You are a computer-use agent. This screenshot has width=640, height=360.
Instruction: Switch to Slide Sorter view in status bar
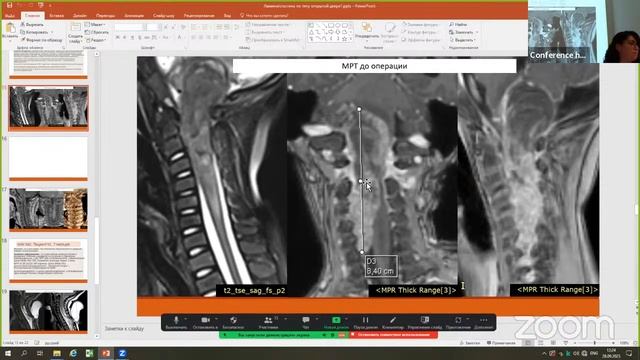click(x=540, y=343)
